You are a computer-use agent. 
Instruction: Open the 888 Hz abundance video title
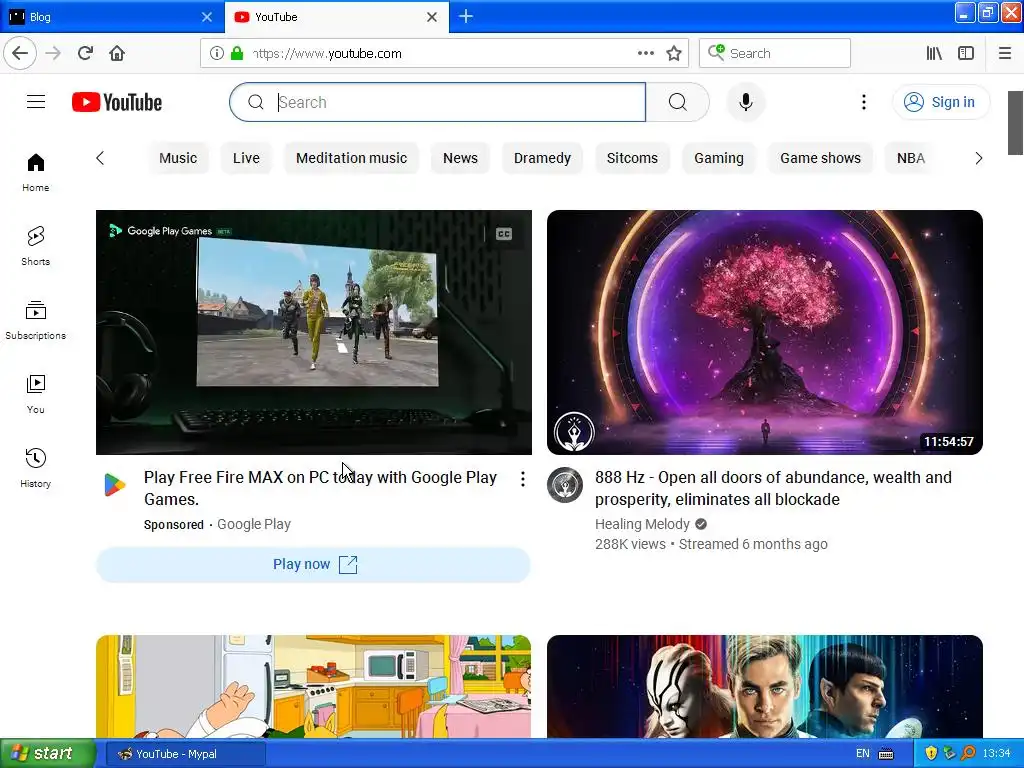pyautogui.click(x=773, y=488)
